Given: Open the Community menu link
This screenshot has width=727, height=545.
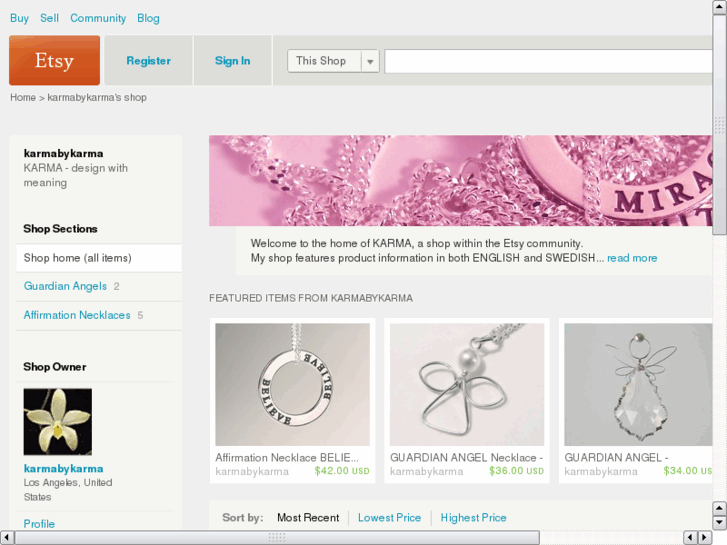Looking at the screenshot, I should pyautogui.click(x=98, y=18).
